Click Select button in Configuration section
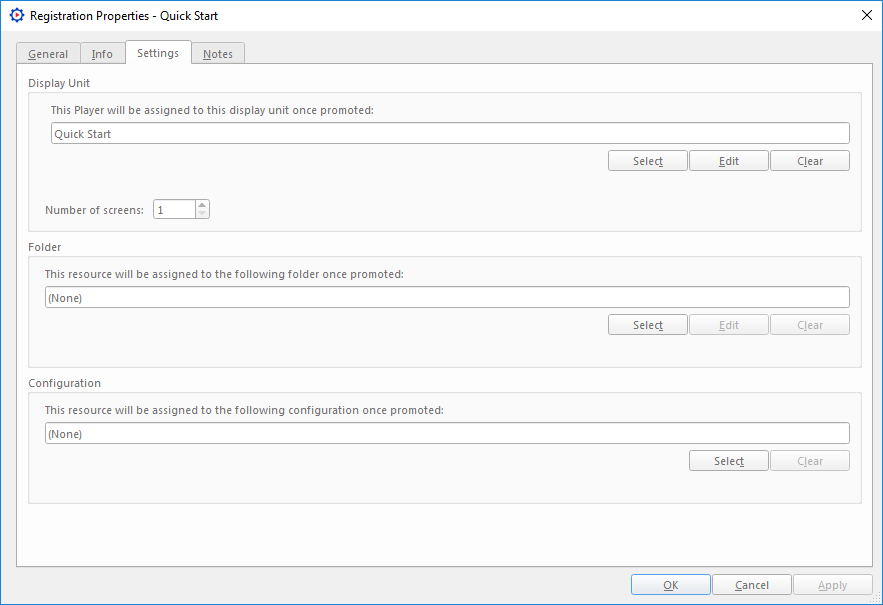 pos(729,460)
